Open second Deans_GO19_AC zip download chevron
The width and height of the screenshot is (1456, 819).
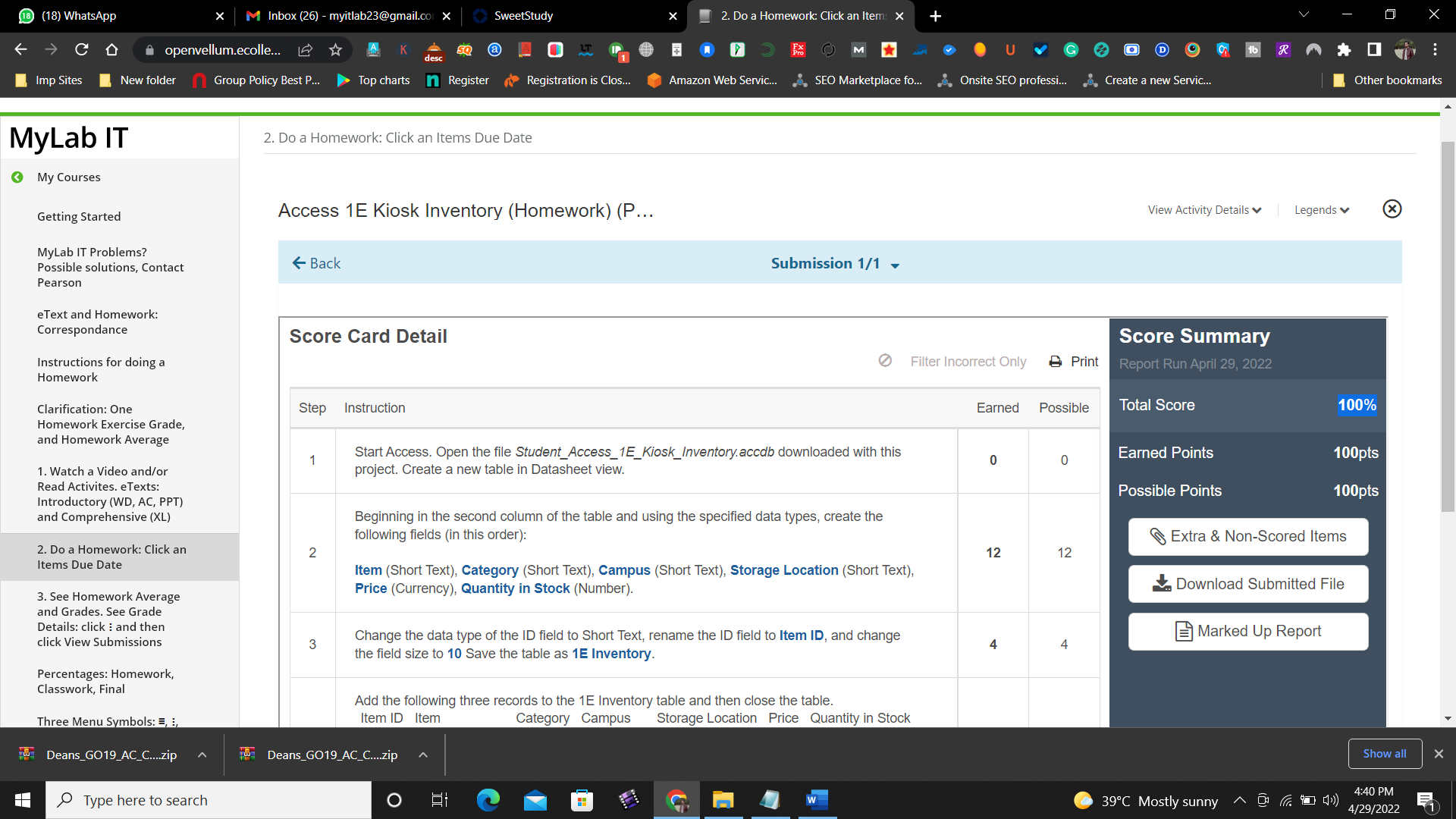(423, 755)
